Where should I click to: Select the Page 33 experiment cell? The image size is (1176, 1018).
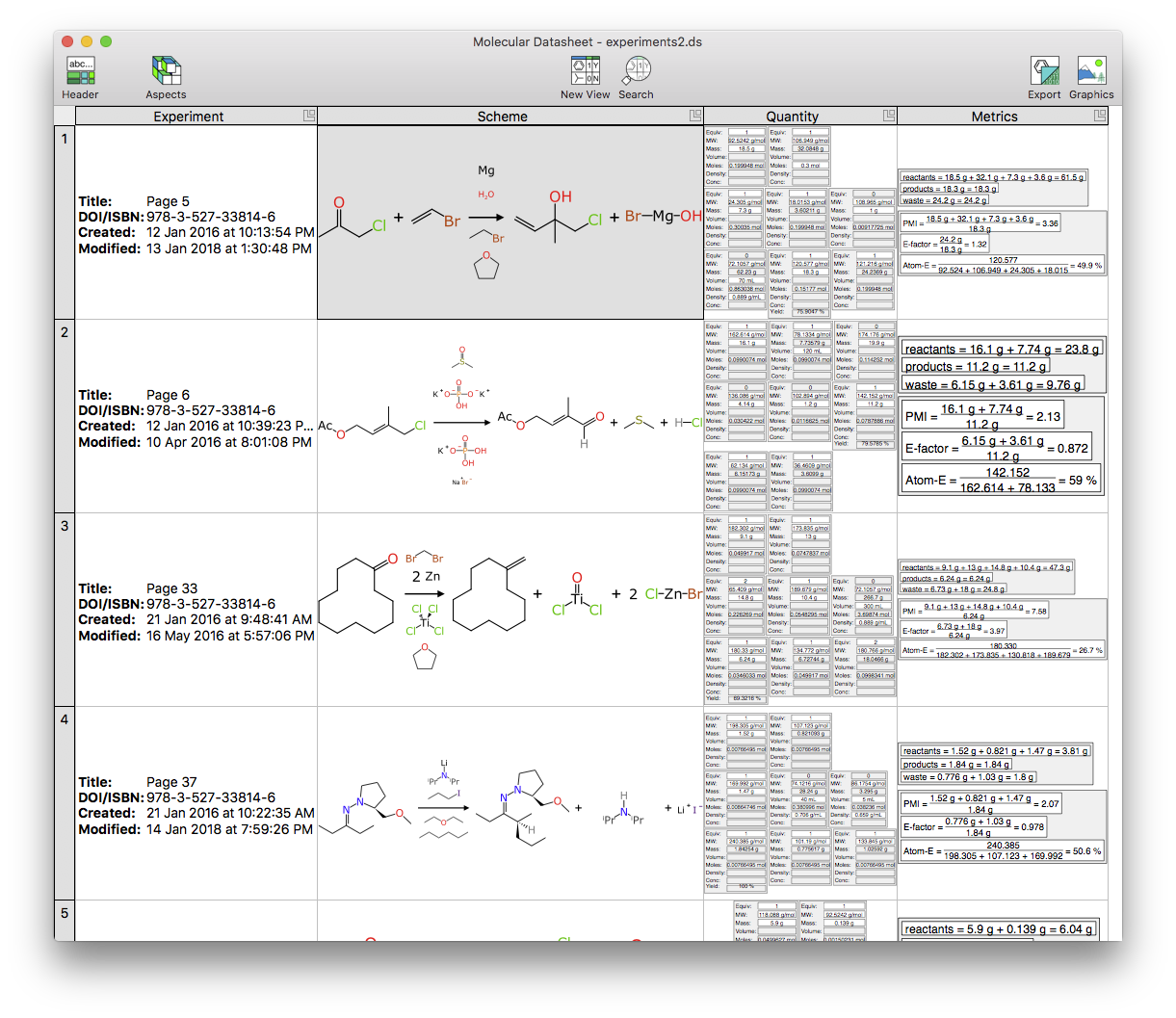coord(196,611)
